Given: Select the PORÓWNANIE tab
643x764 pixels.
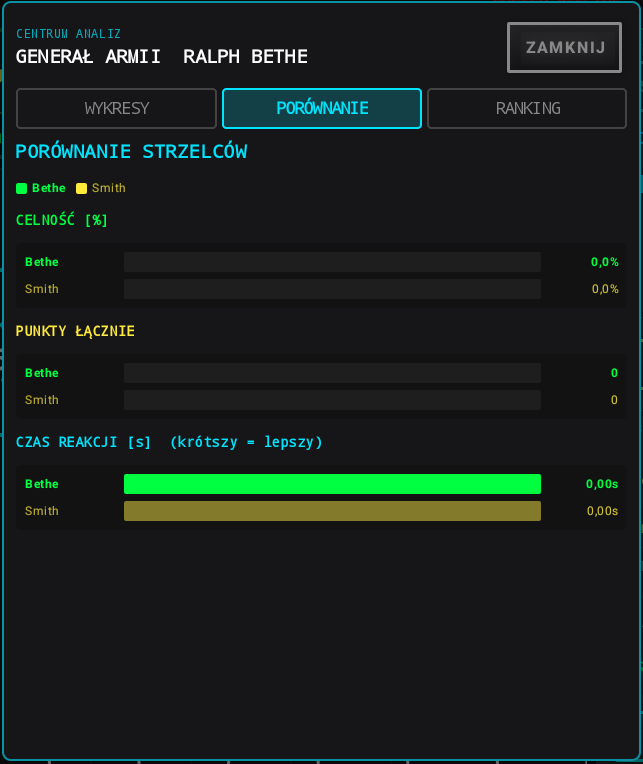Looking at the screenshot, I should click(x=322, y=108).
